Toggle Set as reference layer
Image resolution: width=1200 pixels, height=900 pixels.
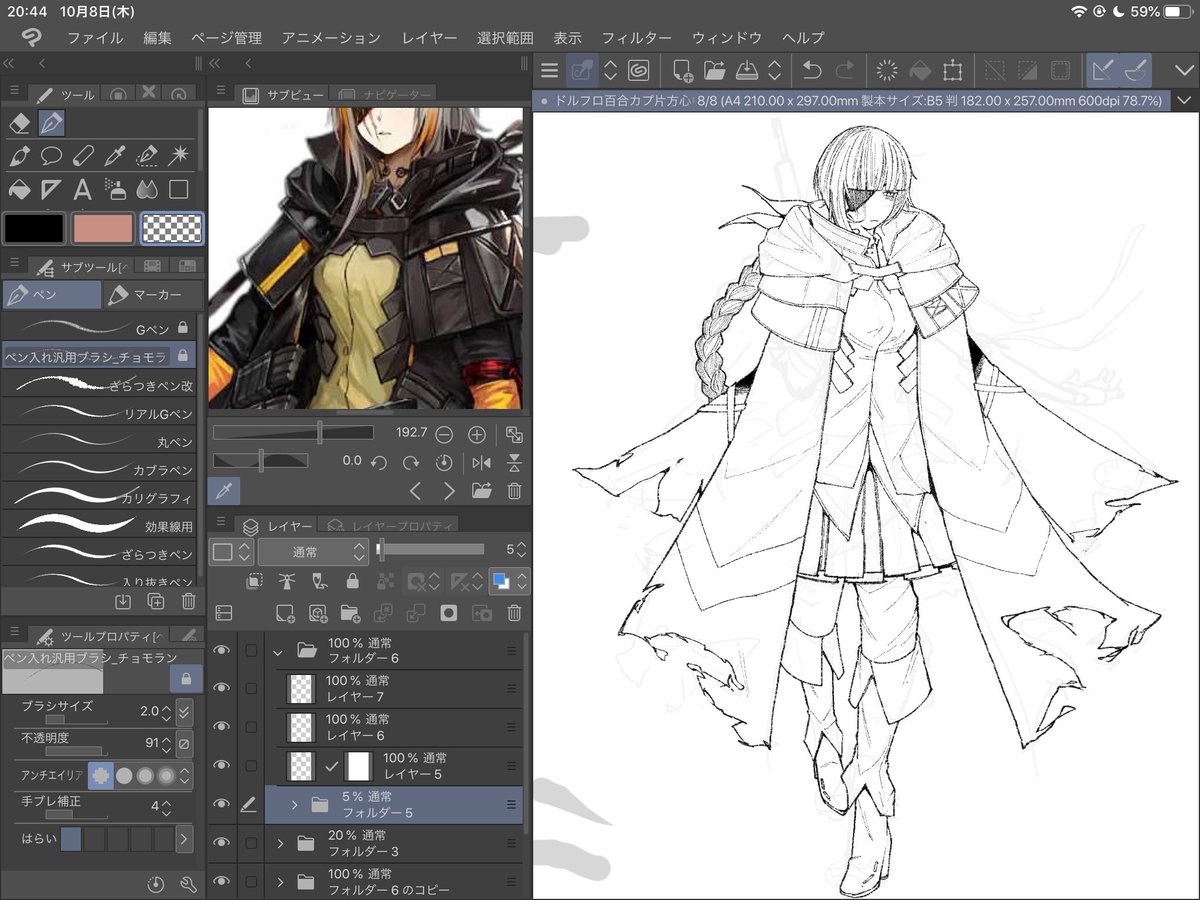point(287,581)
